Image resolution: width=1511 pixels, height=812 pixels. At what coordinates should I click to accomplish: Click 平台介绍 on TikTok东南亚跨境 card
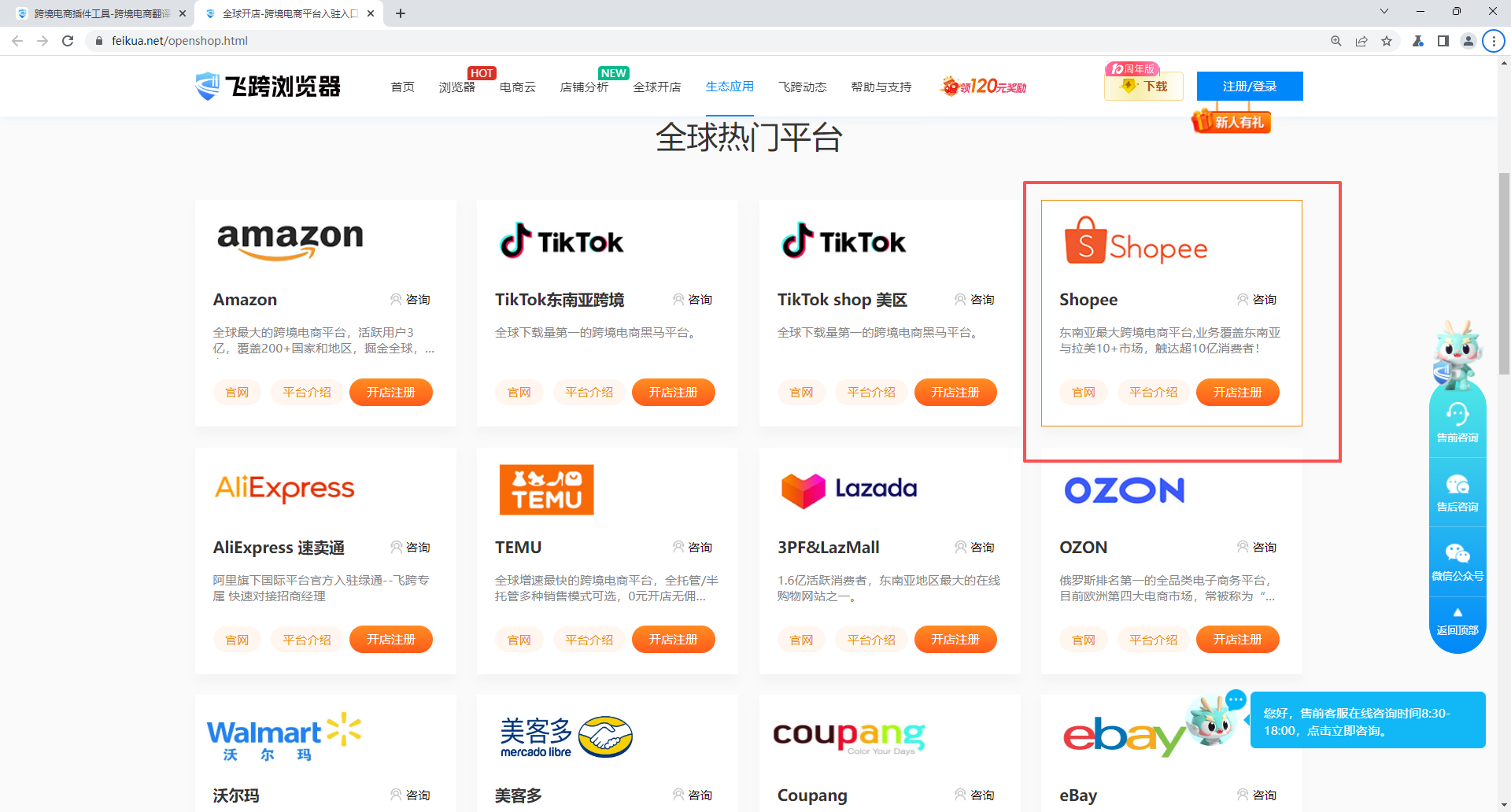[x=589, y=393]
